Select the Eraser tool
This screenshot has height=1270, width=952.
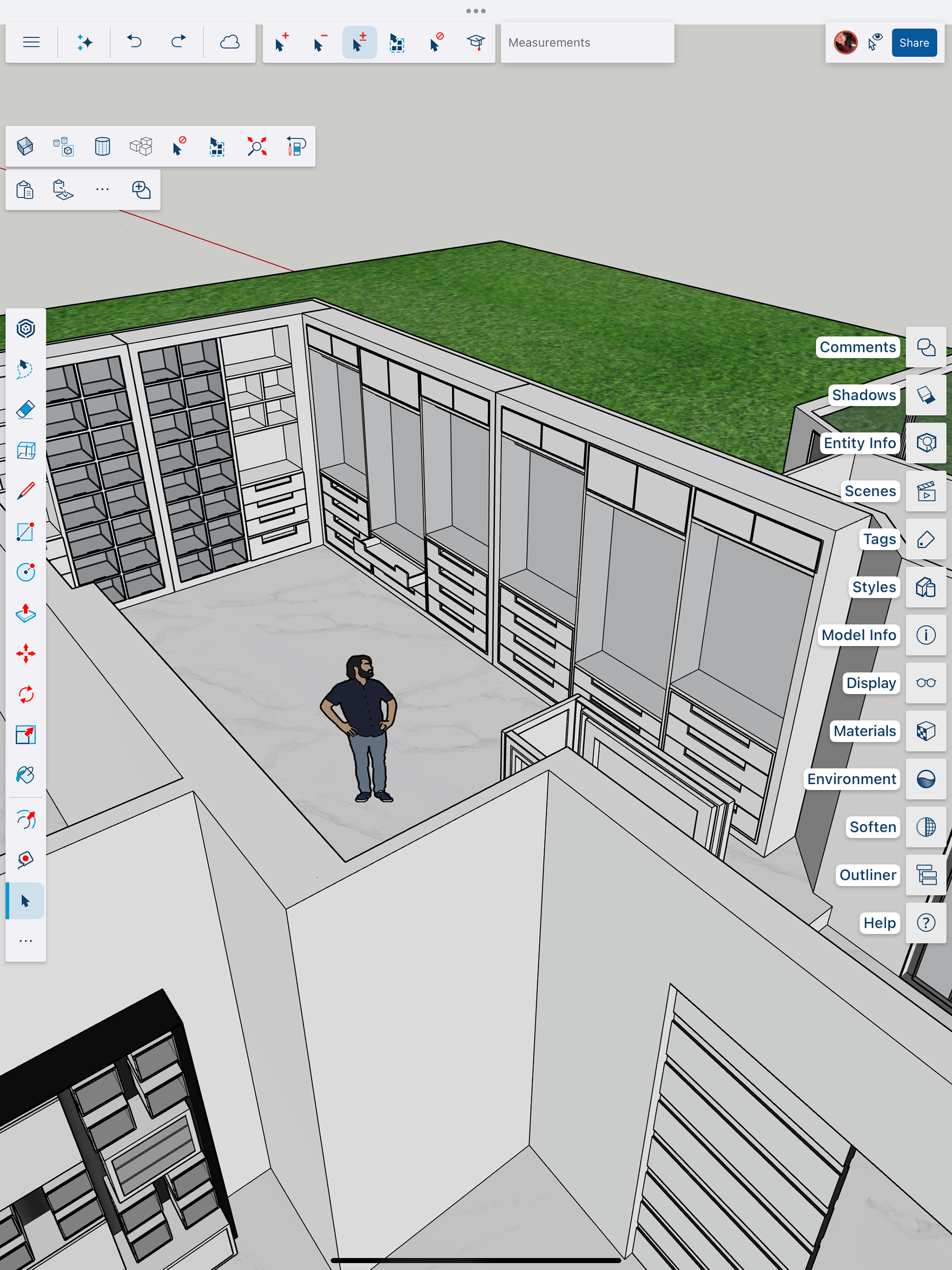pos(25,410)
